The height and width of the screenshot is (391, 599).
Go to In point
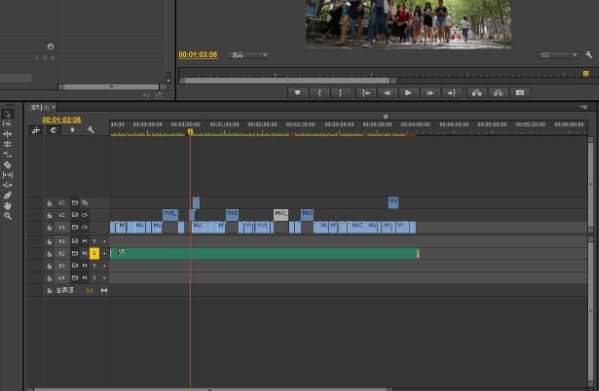point(366,93)
